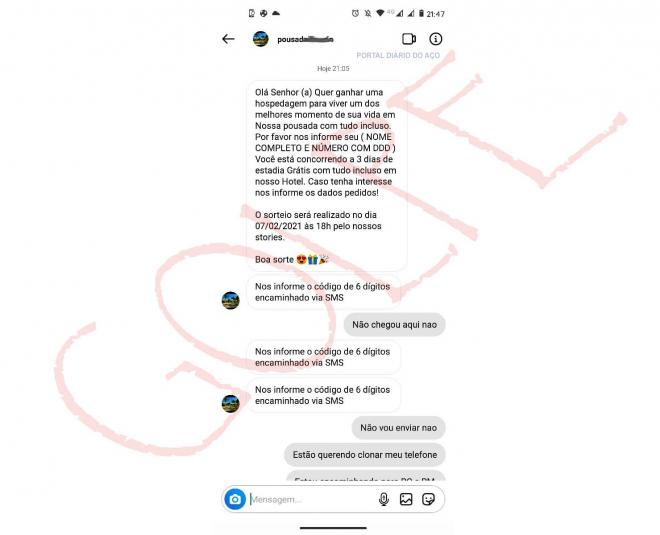
Task: Tap the long sorteio promotional message
Action: click(326, 176)
